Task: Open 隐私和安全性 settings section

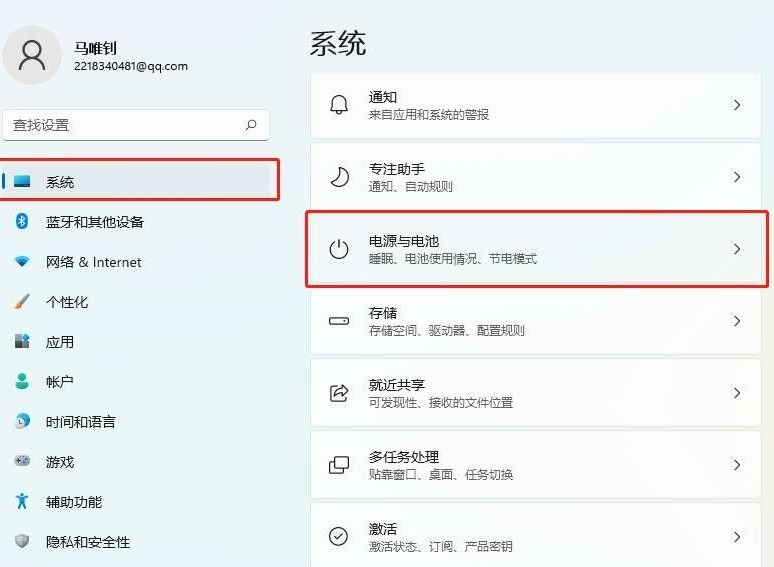Action: coord(88,542)
